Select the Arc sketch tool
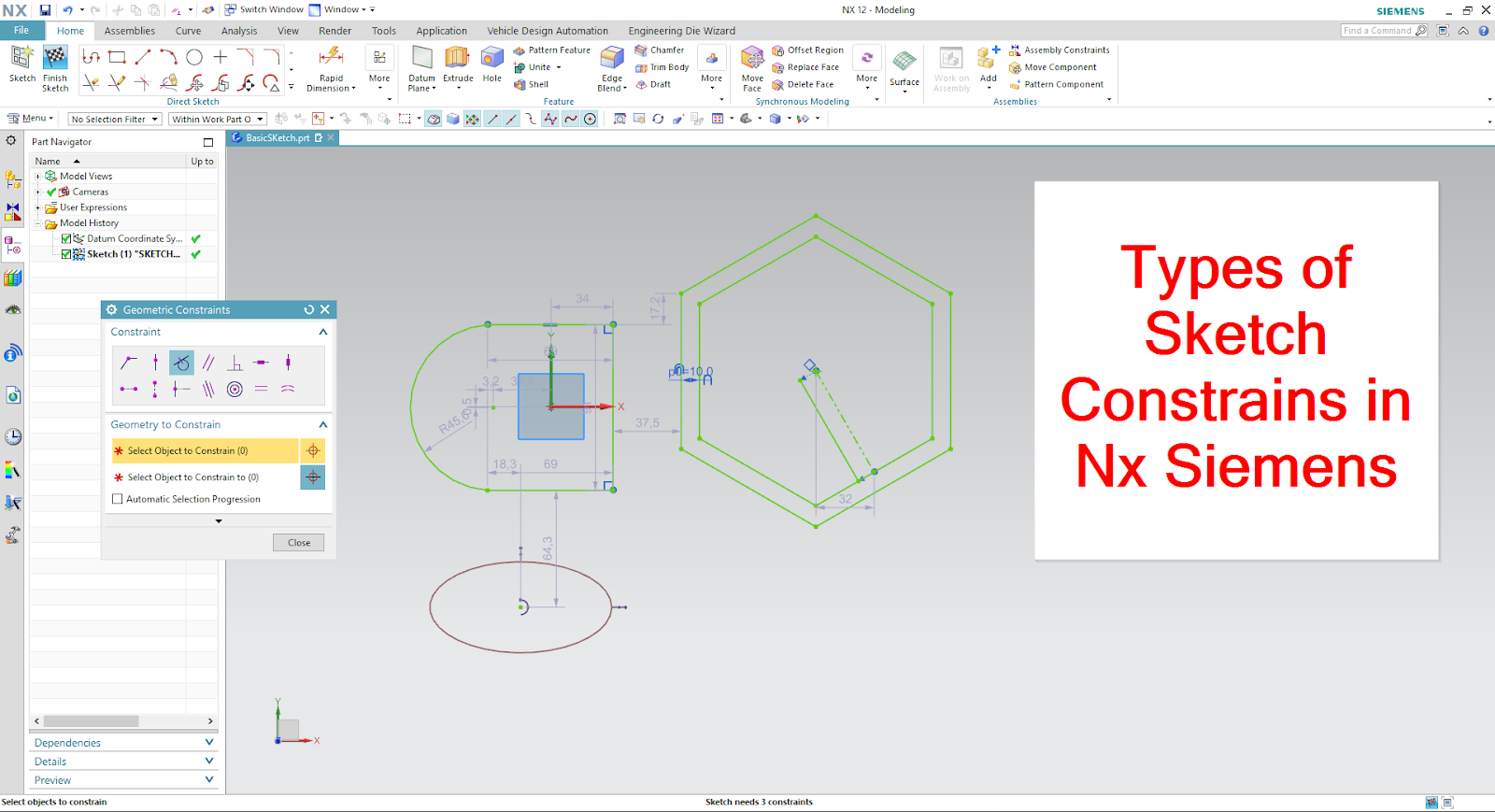The image size is (1495, 812). [x=168, y=57]
